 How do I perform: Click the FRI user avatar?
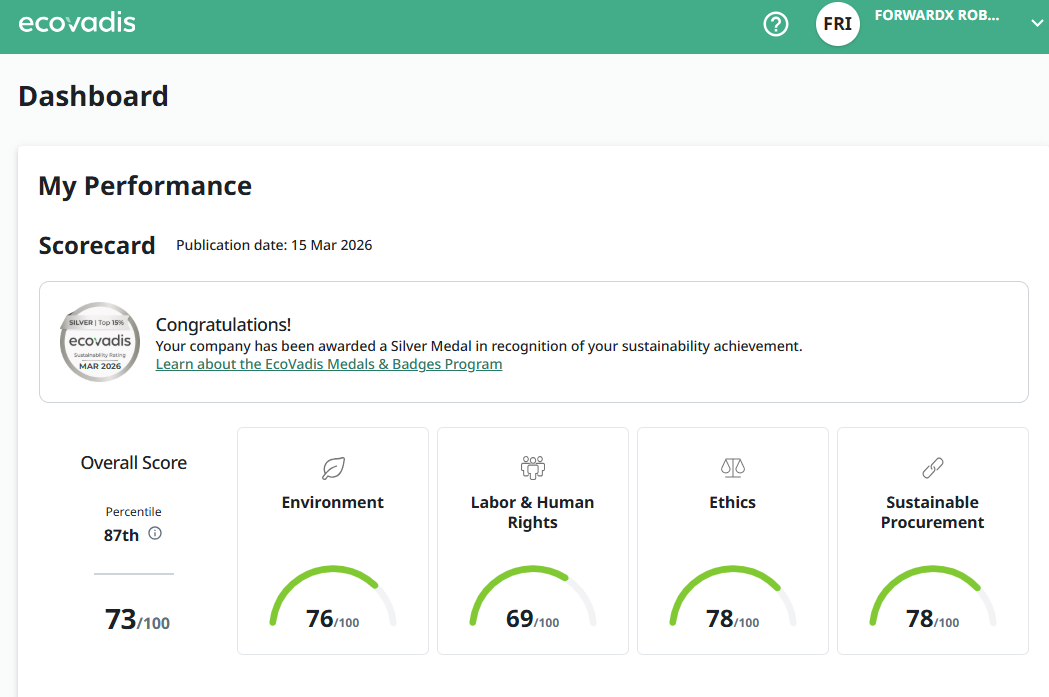(837, 24)
